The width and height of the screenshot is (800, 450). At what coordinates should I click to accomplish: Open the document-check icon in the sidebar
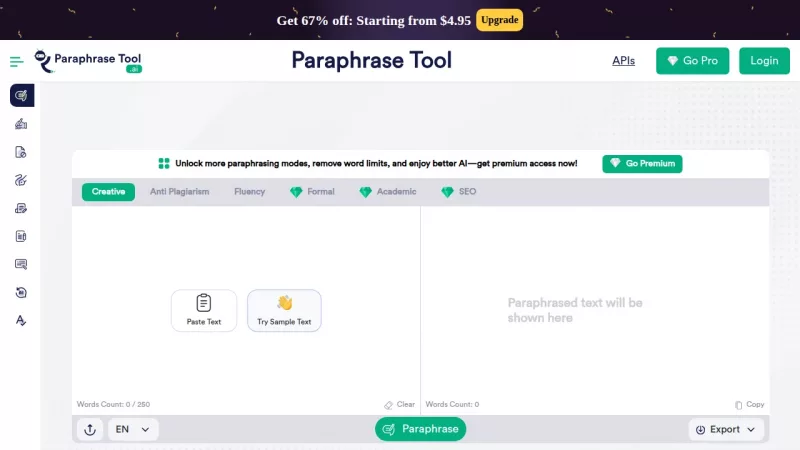[21, 152]
